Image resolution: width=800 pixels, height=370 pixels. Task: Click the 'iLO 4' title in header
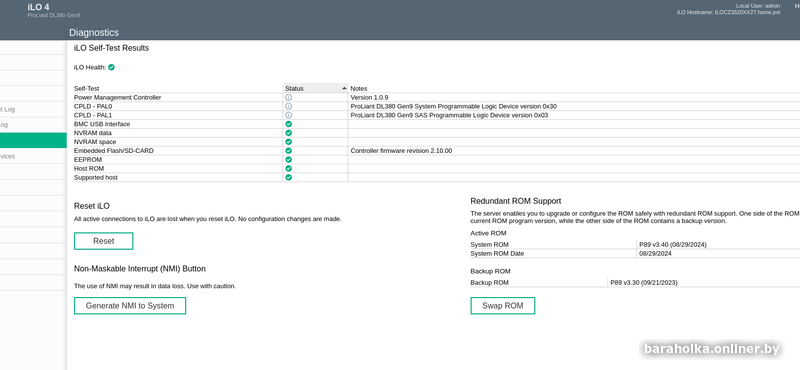[x=38, y=7]
